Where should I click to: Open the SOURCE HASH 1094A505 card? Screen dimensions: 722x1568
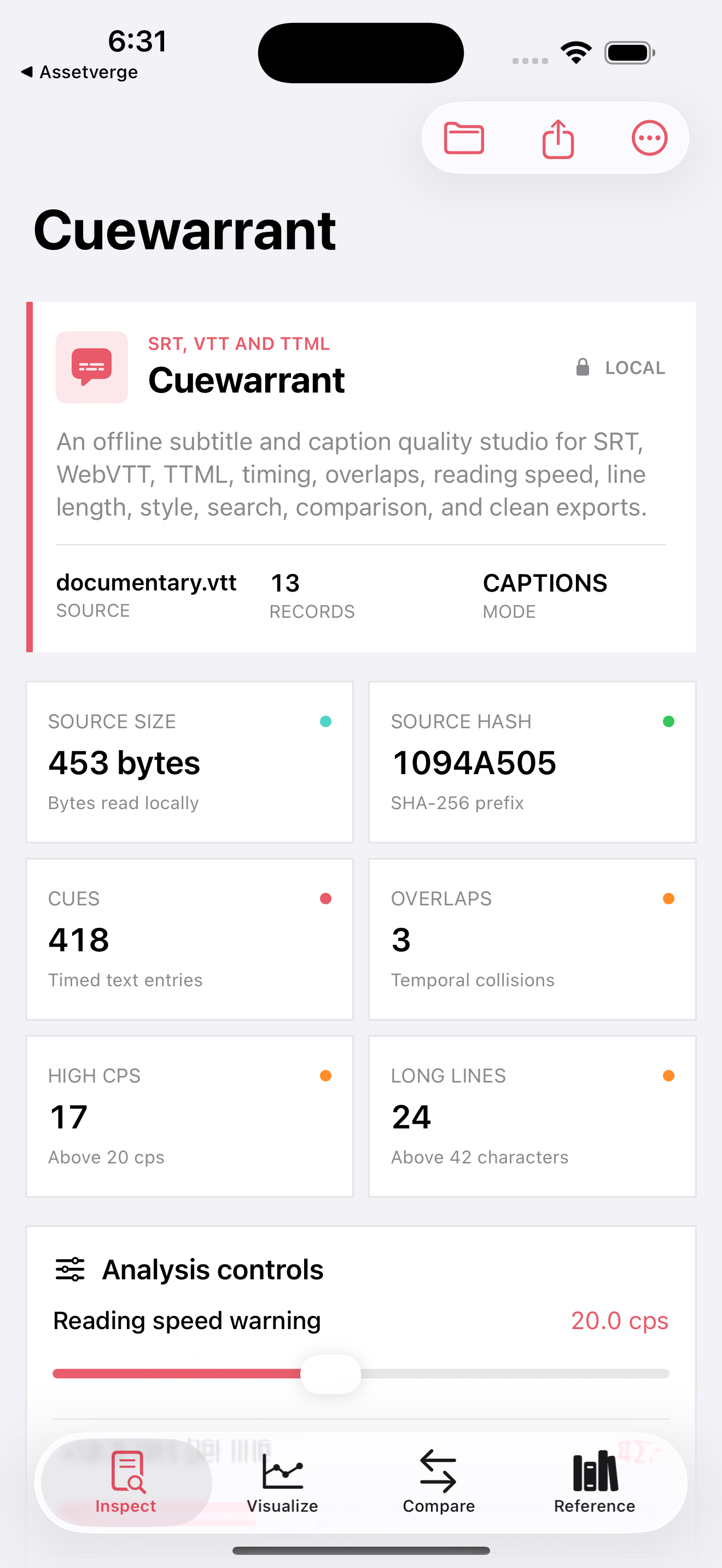tap(532, 762)
